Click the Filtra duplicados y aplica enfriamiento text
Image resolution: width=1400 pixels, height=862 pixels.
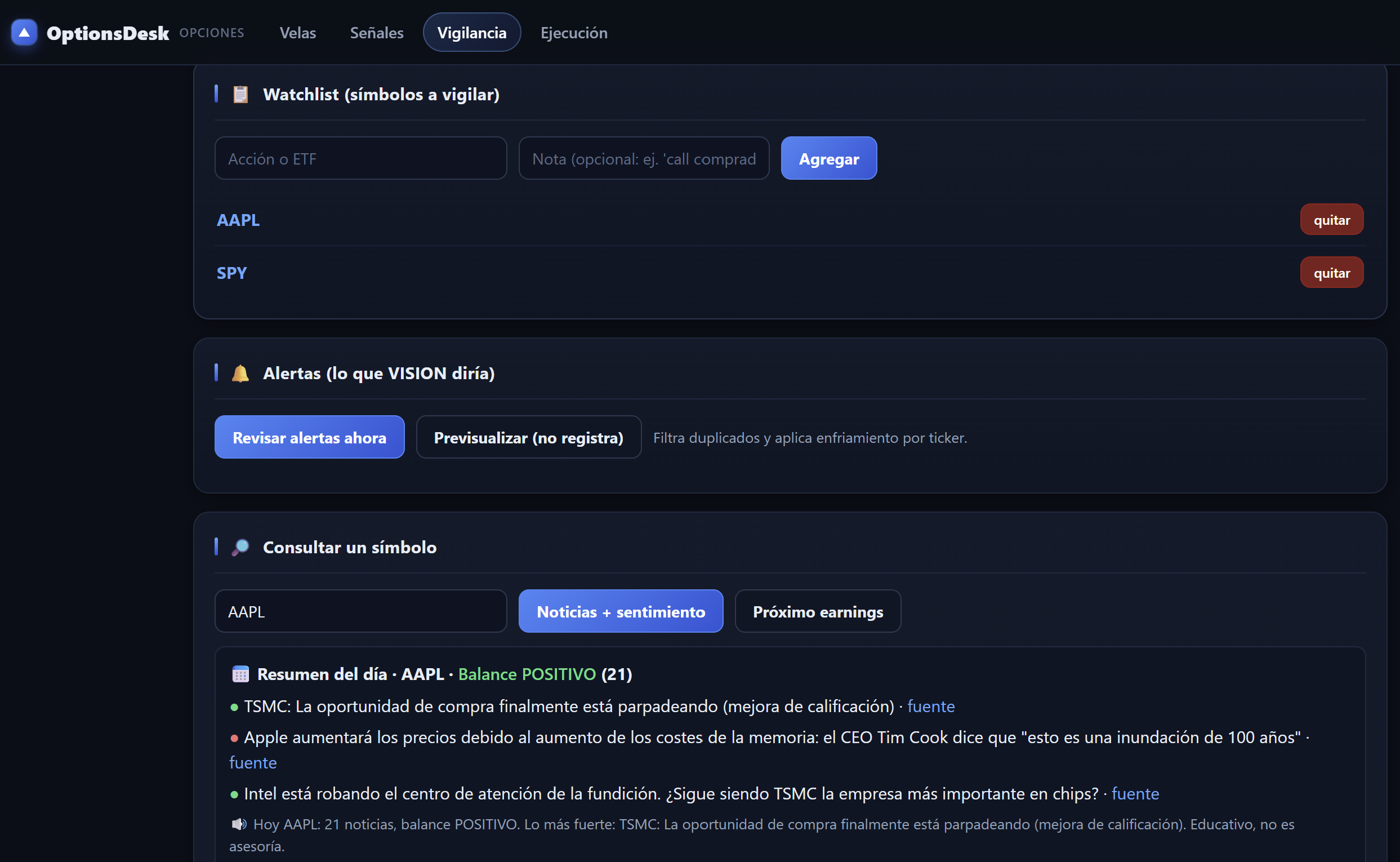(x=810, y=438)
